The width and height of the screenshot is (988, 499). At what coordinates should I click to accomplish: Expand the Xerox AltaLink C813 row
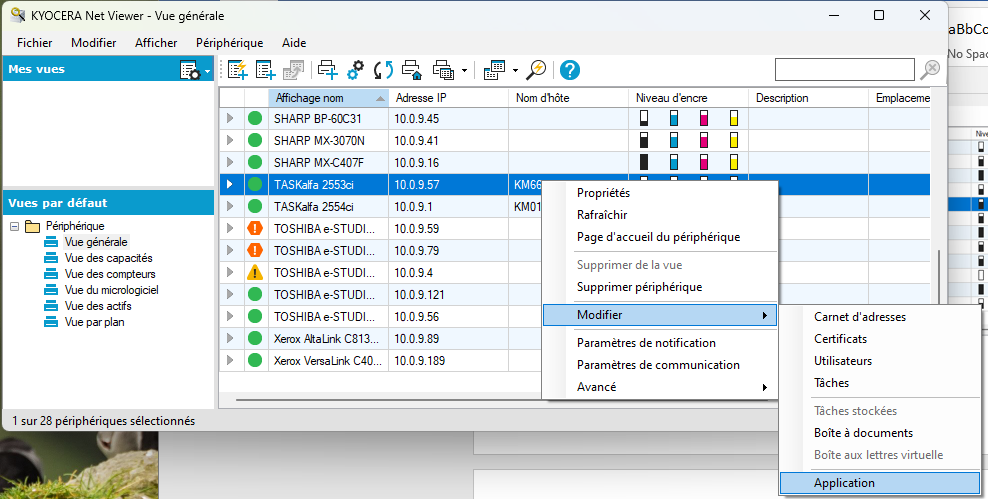pyautogui.click(x=230, y=338)
